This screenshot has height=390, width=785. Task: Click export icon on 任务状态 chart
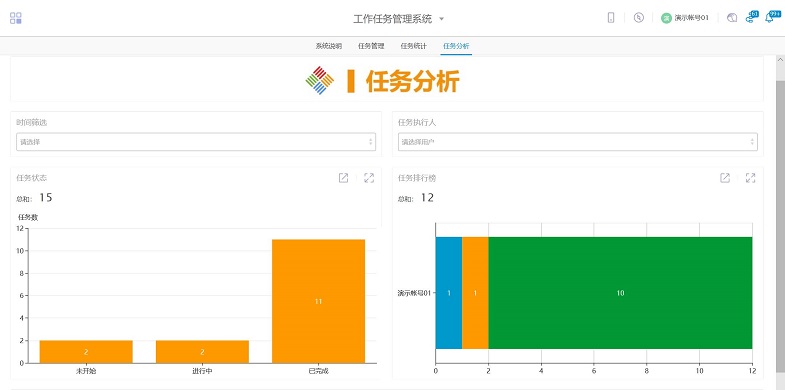click(x=343, y=178)
